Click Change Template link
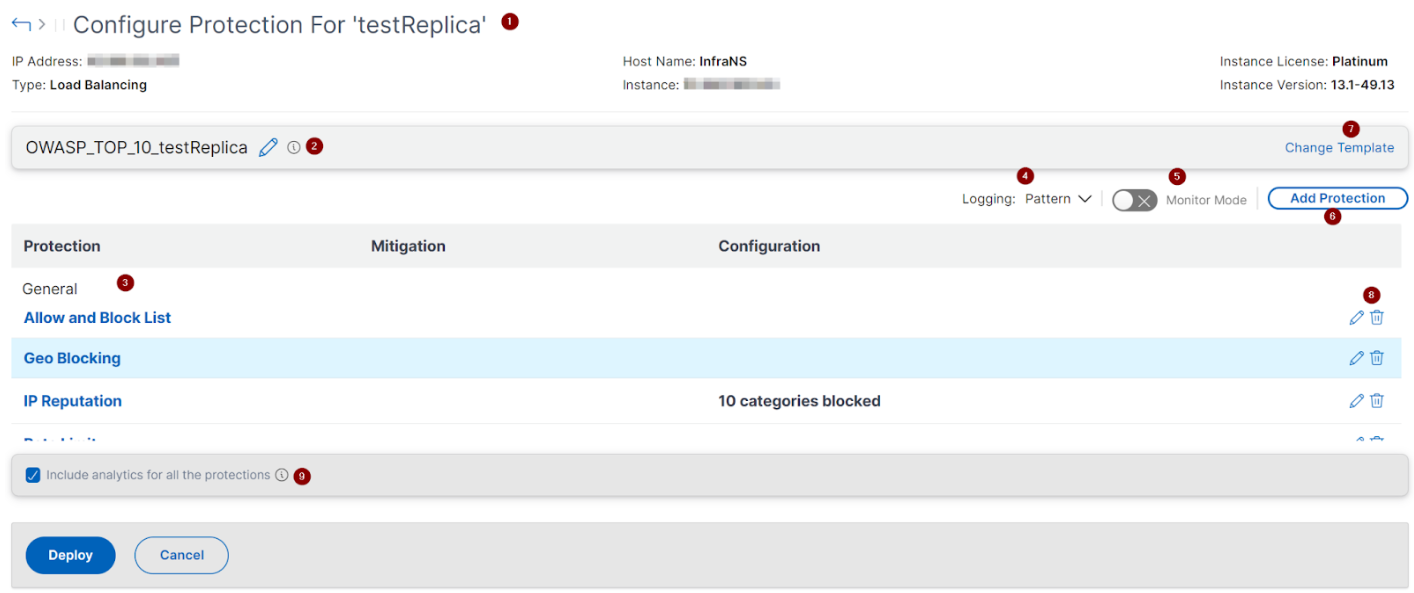The height and width of the screenshot is (593, 1414). click(1339, 148)
